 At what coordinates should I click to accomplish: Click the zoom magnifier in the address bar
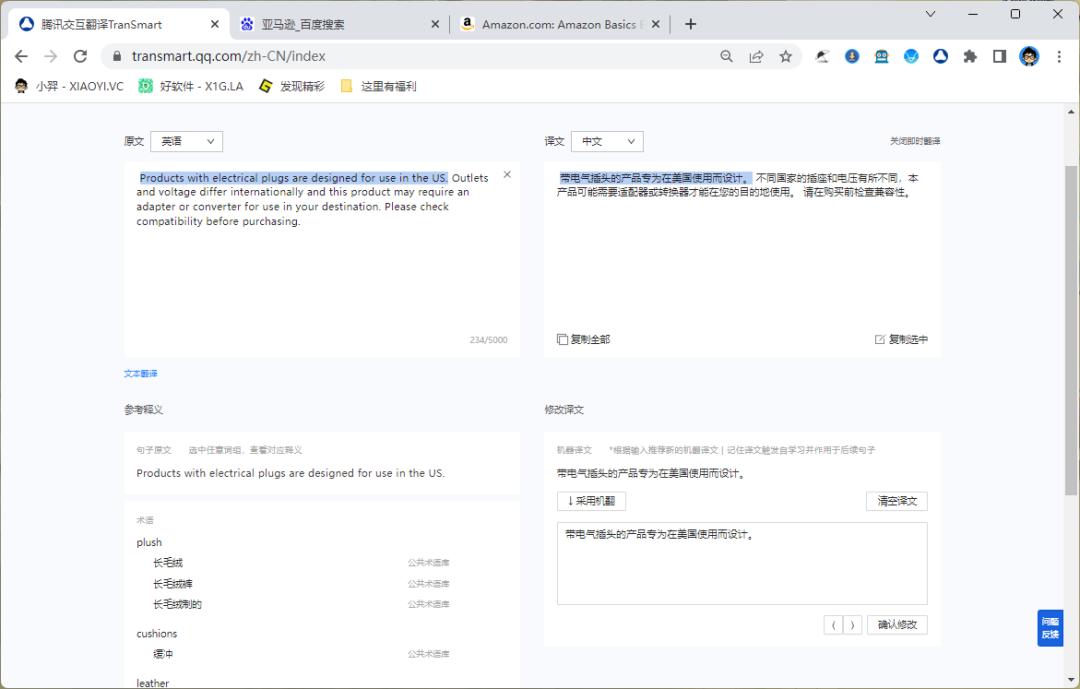click(726, 56)
